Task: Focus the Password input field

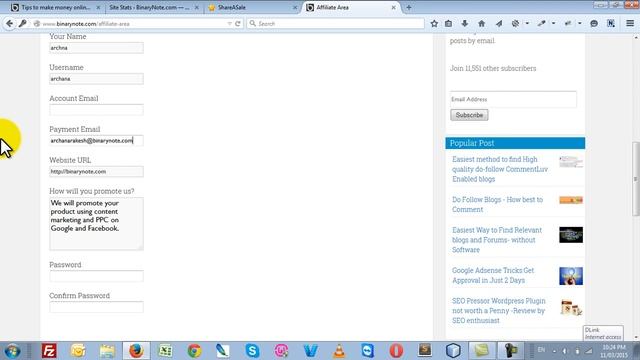Action: 96,276
